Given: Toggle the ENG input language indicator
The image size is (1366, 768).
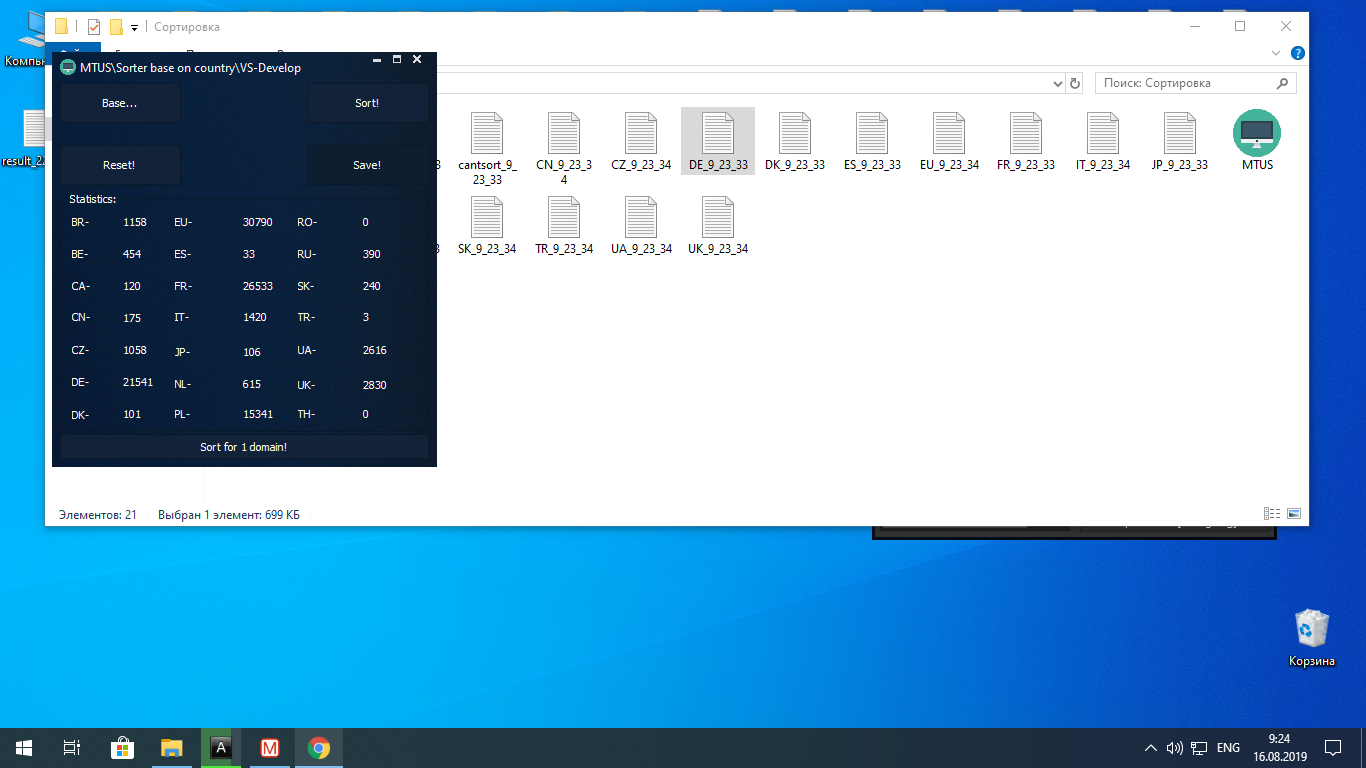Looking at the screenshot, I should (x=1228, y=748).
